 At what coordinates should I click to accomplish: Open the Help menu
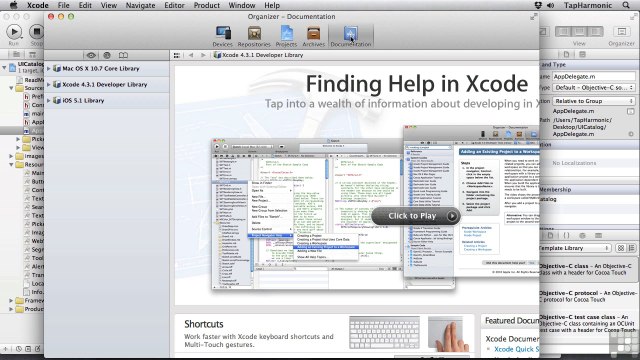point(272,5)
